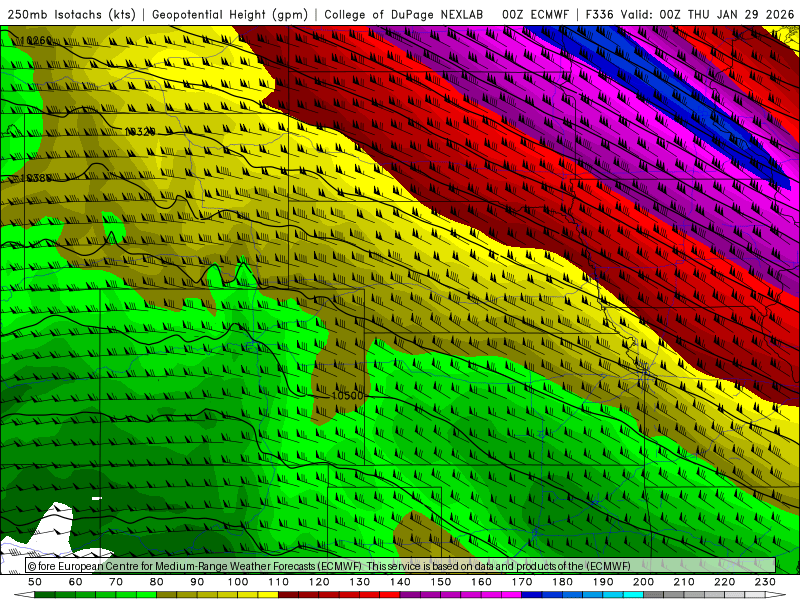Click the 80 value on the color scale
The width and height of the screenshot is (800, 600).
[x=157, y=582]
